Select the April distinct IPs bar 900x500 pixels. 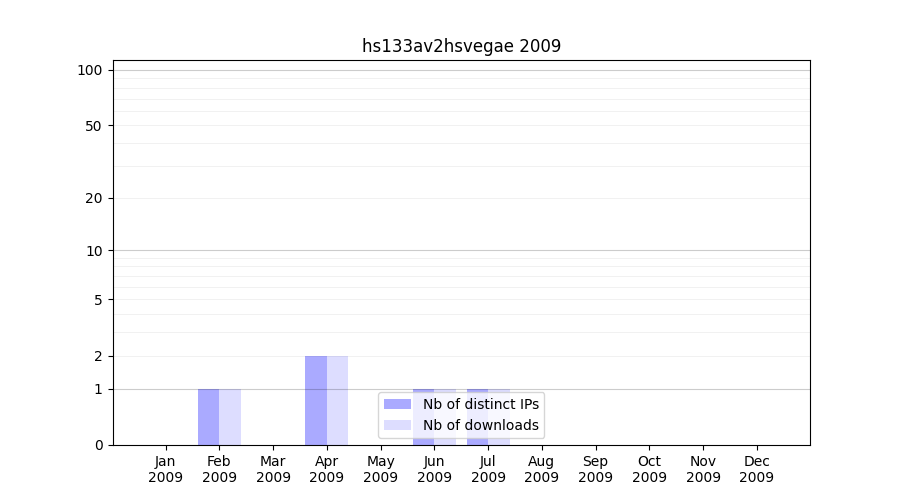(x=316, y=400)
